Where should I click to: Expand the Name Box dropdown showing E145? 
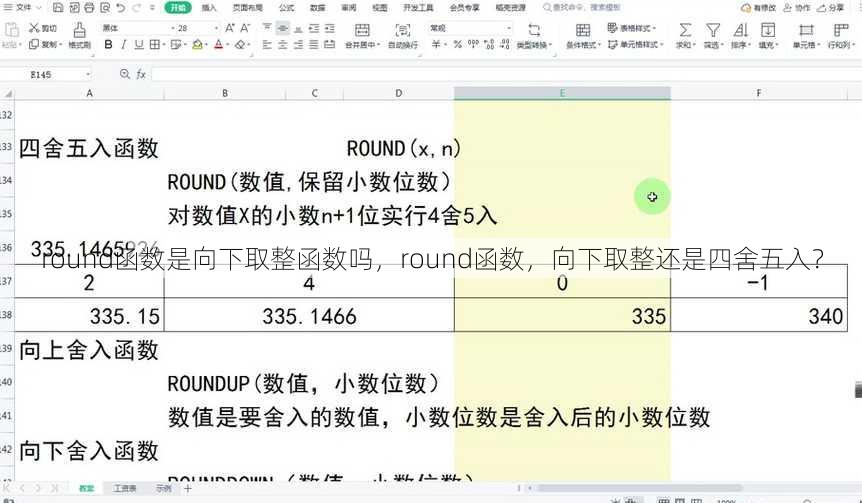[x=88, y=74]
